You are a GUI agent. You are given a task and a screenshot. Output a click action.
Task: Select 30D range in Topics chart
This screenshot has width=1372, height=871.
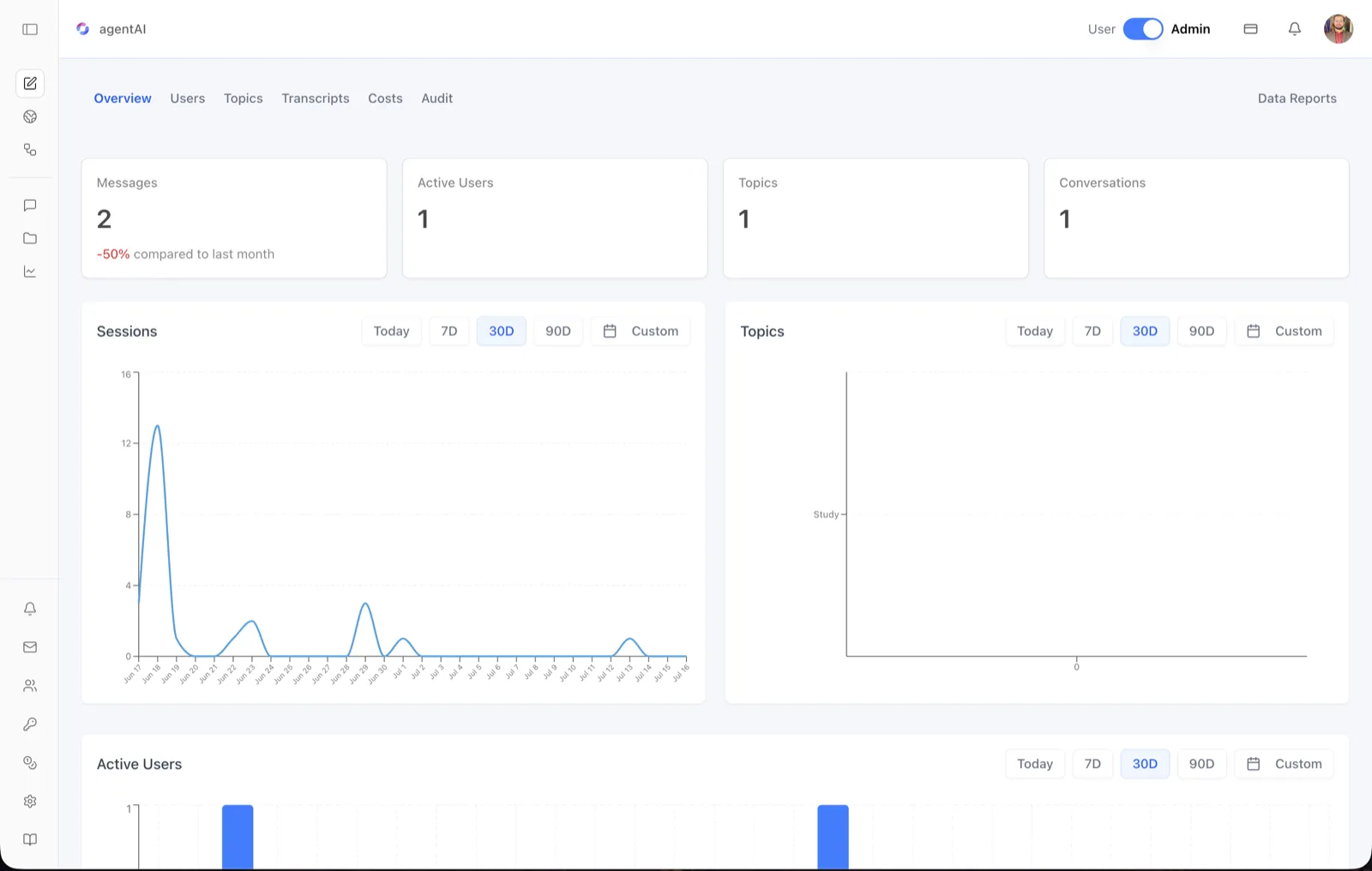tap(1145, 331)
